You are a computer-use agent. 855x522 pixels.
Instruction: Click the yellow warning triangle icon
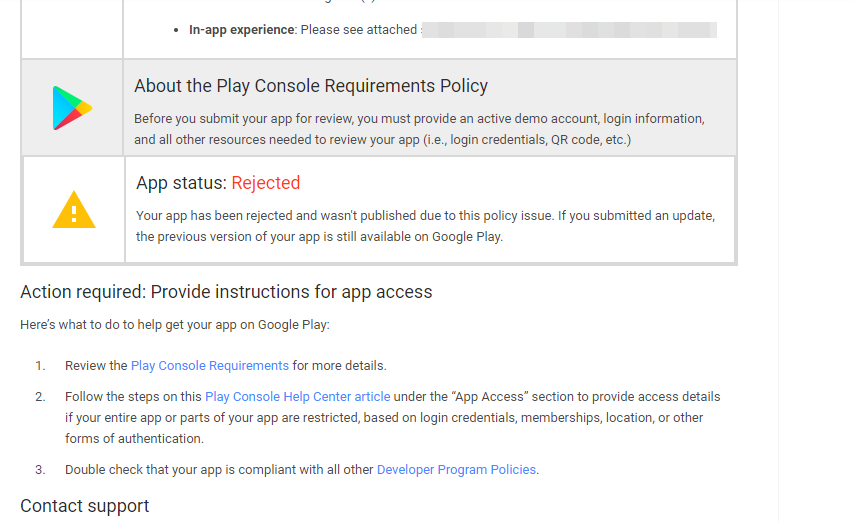(x=74, y=209)
